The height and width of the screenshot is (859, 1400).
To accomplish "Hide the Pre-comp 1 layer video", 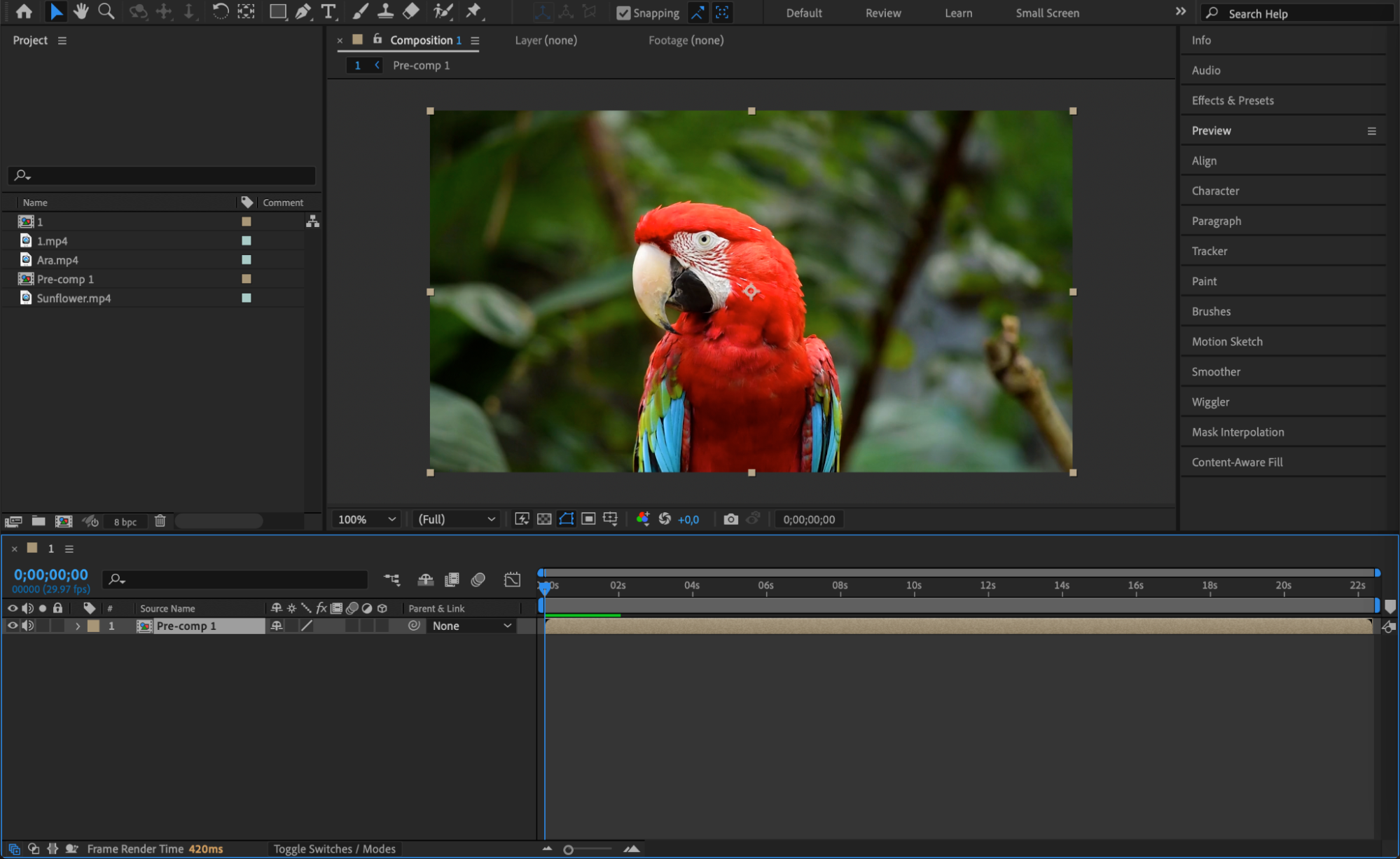I will coord(12,626).
